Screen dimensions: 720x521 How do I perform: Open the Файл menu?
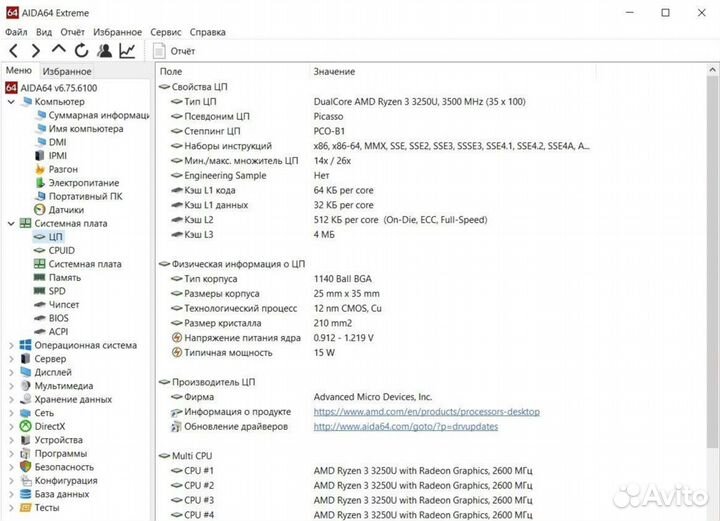(16, 32)
